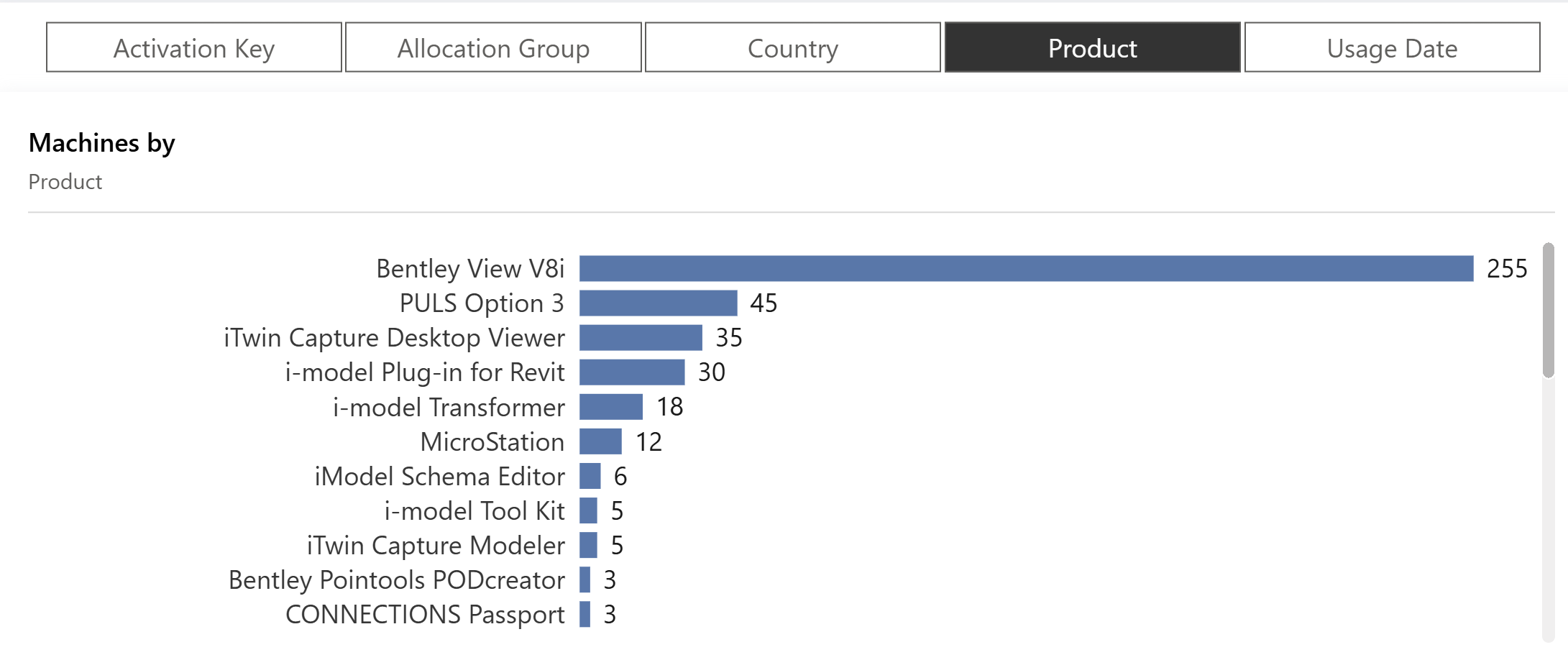The height and width of the screenshot is (660, 1568).
Task: Switch to the Usage Date tab
Action: pyautogui.click(x=1392, y=47)
